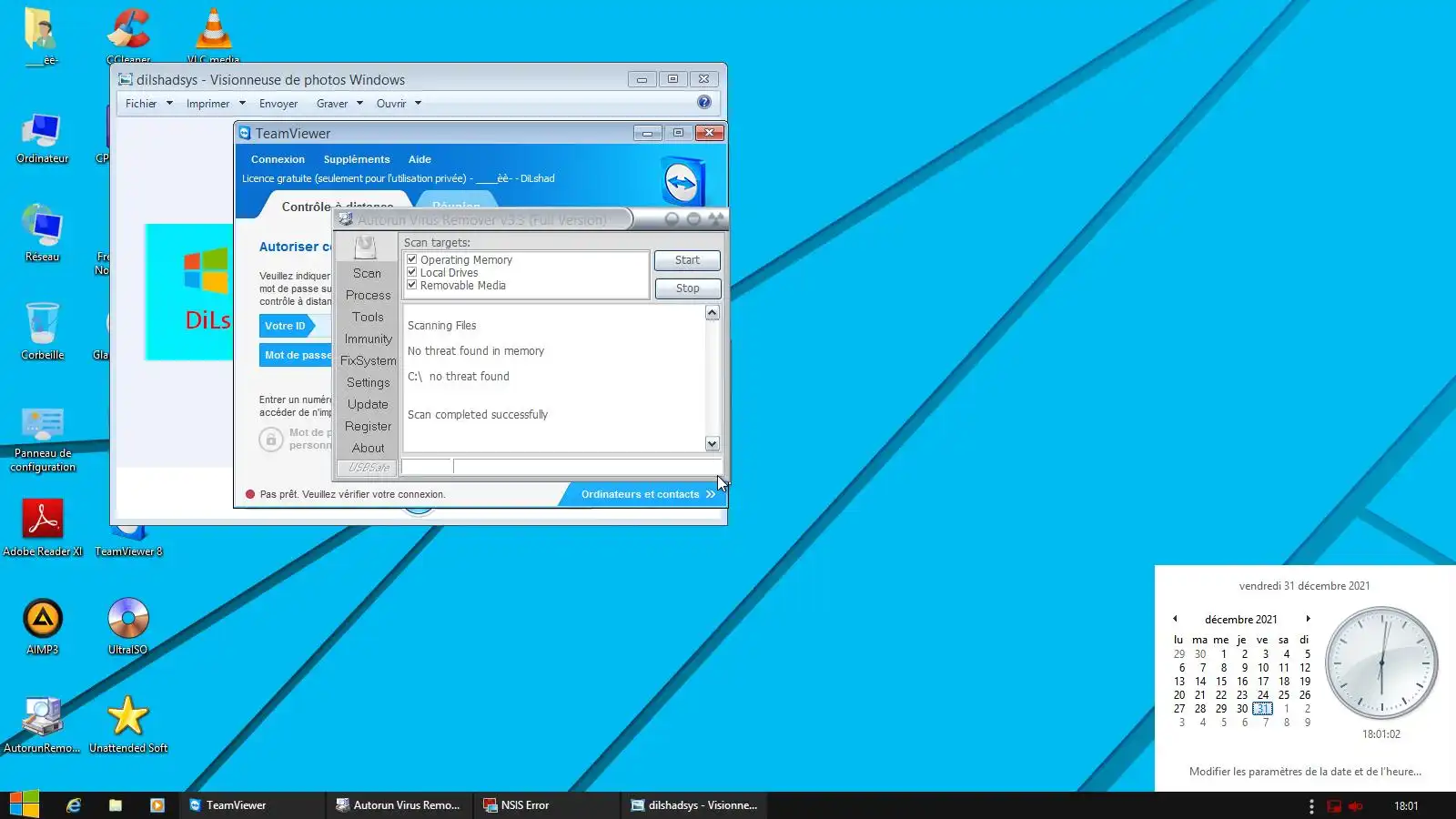Select day 31 in the calendar
The image size is (1456, 819).
[x=1262, y=709]
